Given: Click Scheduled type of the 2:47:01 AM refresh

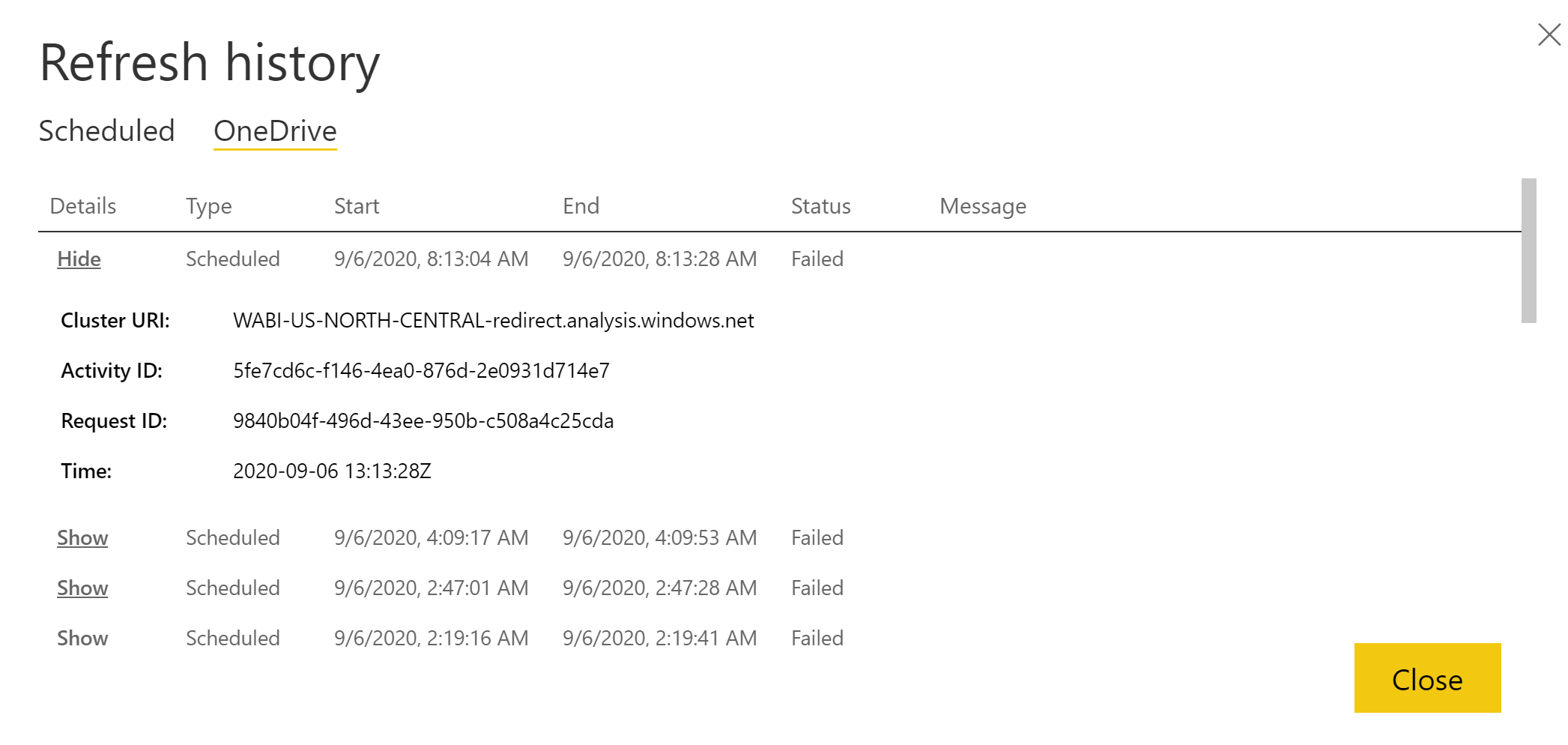Looking at the screenshot, I should click(x=233, y=588).
